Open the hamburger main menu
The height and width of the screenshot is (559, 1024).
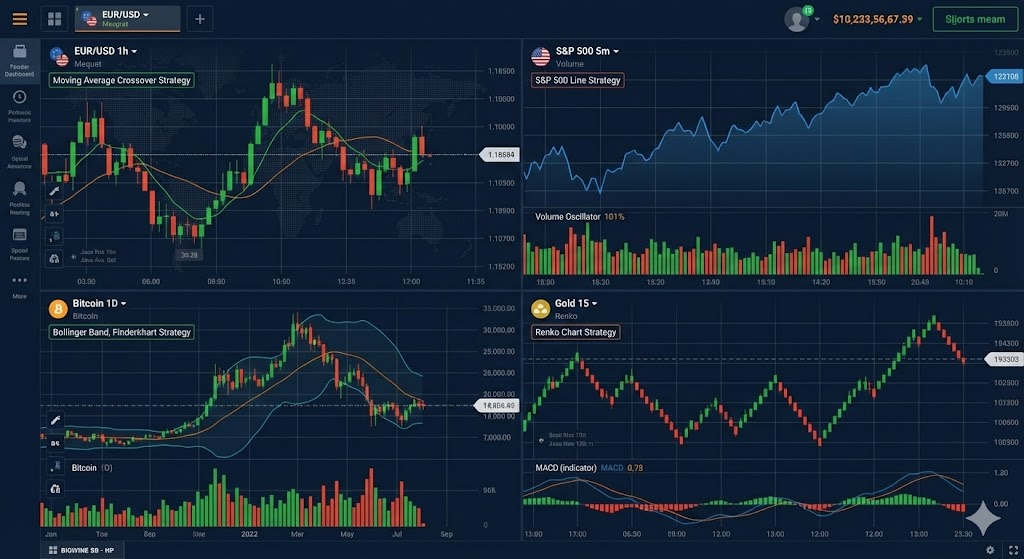tap(20, 19)
